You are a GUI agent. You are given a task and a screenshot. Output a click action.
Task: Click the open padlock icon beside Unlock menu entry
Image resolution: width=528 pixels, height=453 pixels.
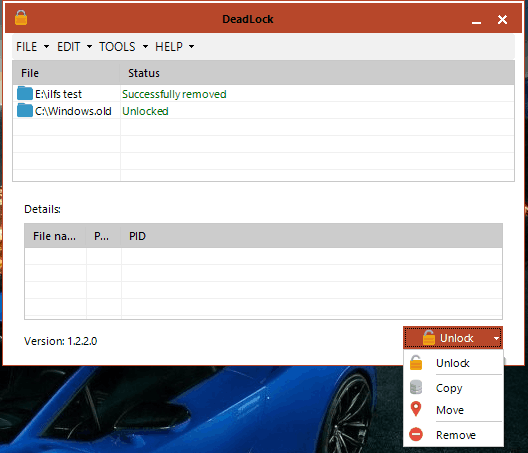click(416, 363)
